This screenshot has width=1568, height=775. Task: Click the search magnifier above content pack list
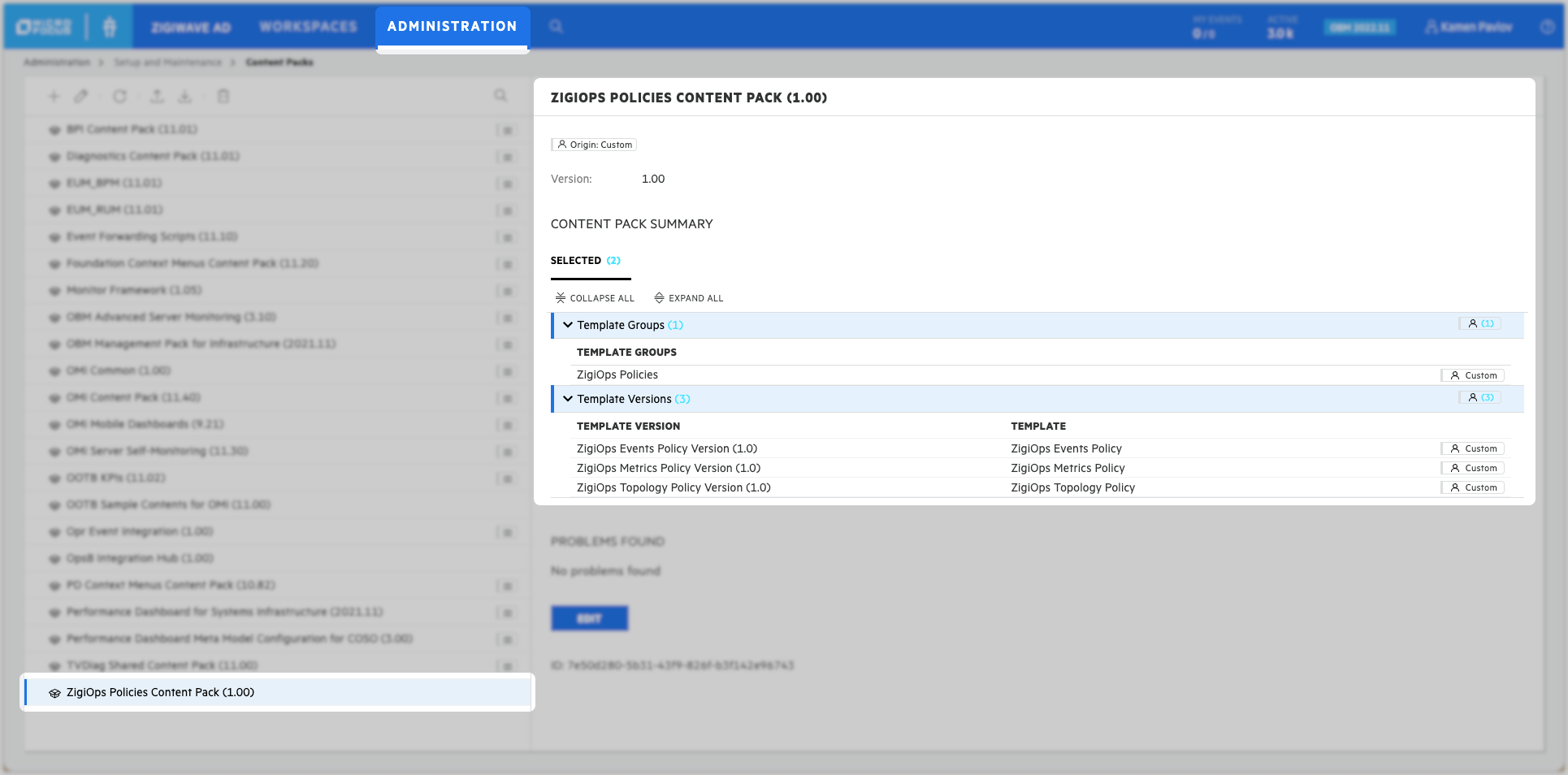pyautogui.click(x=500, y=96)
